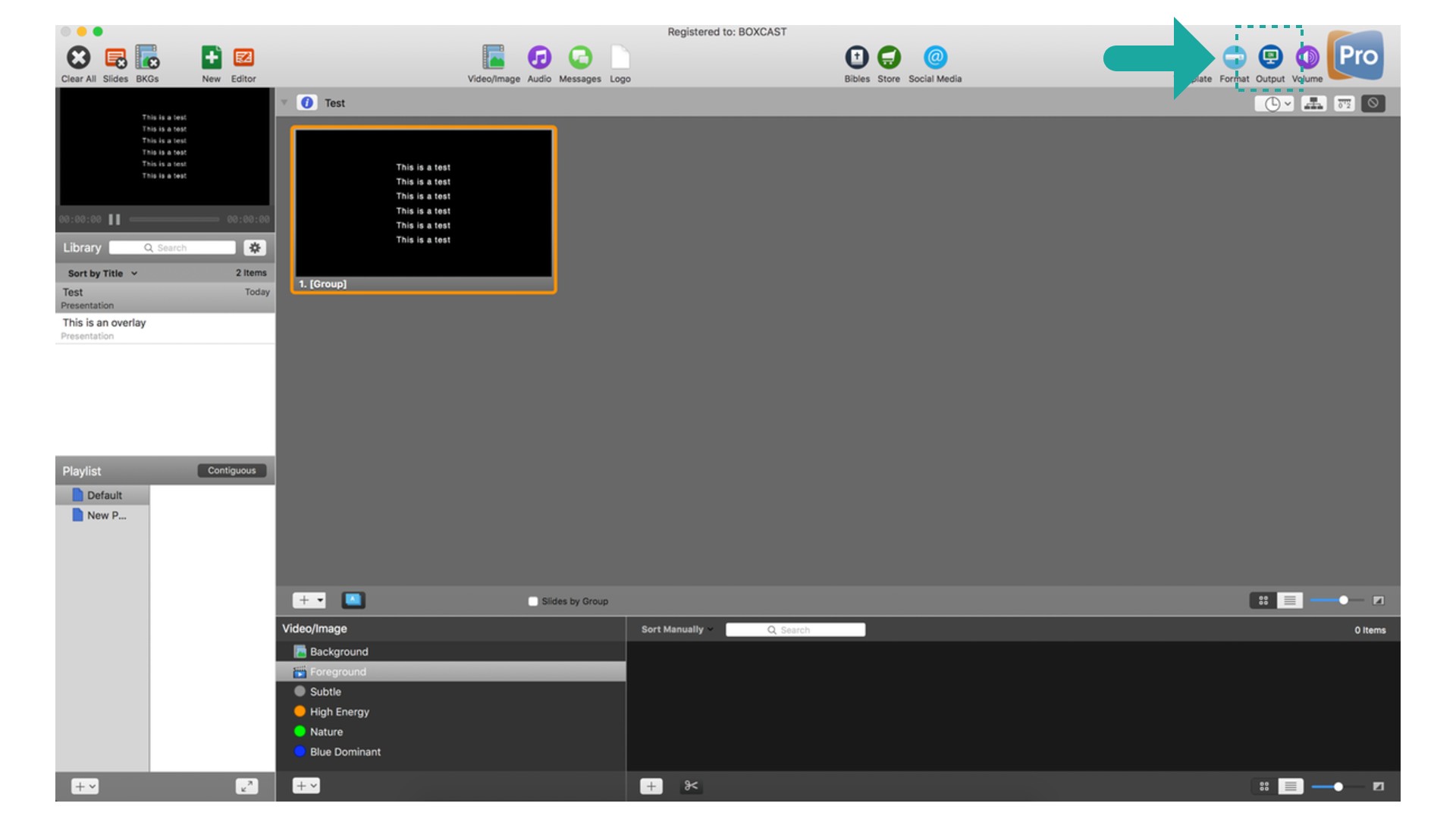
Task: Toggle the Clear to Logo button
Action: (1372, 103)
